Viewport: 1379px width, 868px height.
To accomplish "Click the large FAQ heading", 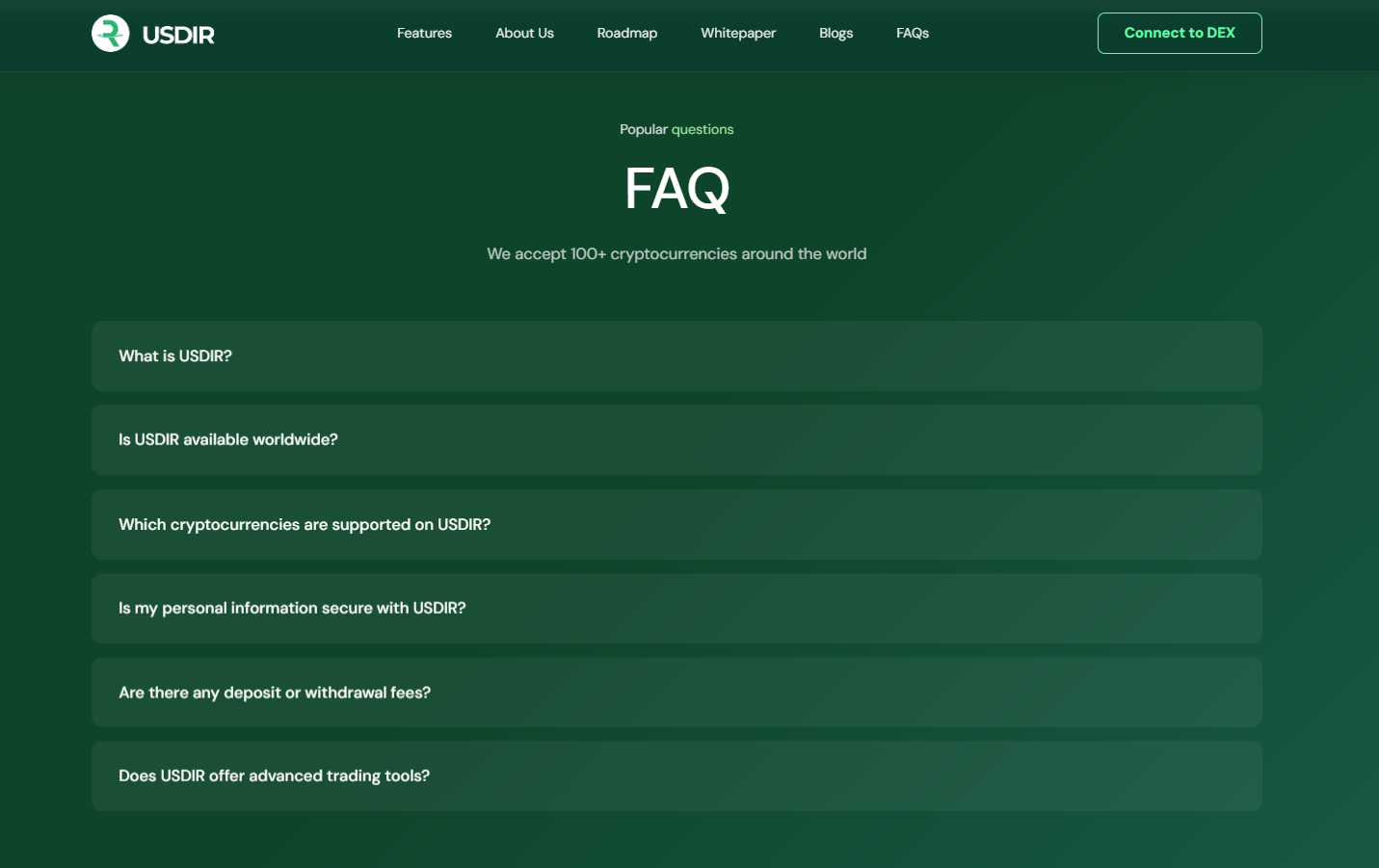I will [676, 188].
